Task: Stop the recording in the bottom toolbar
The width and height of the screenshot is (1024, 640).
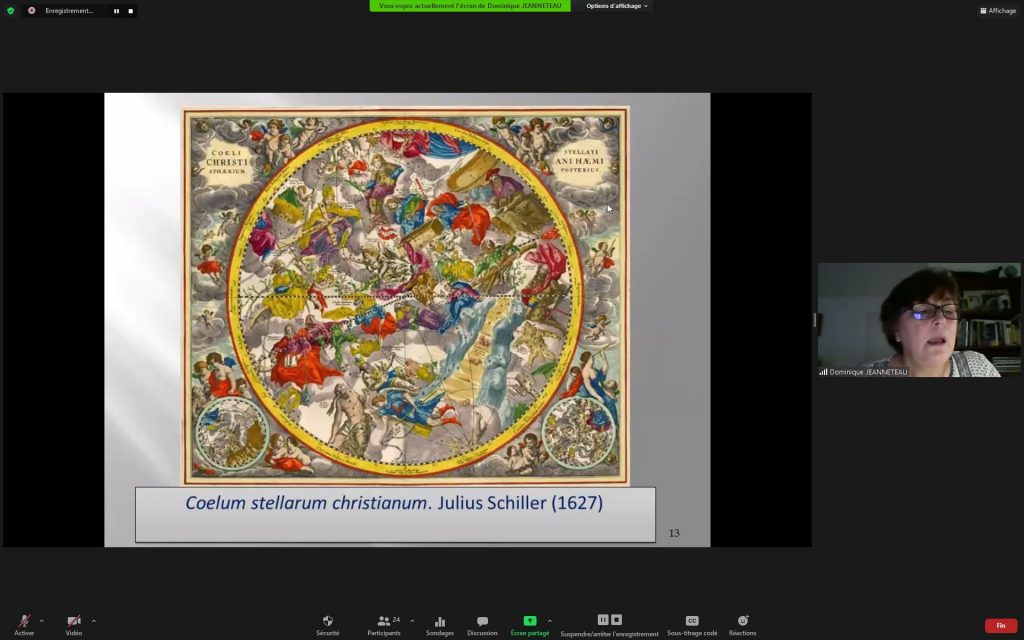Action: click(x=616, y=619)
